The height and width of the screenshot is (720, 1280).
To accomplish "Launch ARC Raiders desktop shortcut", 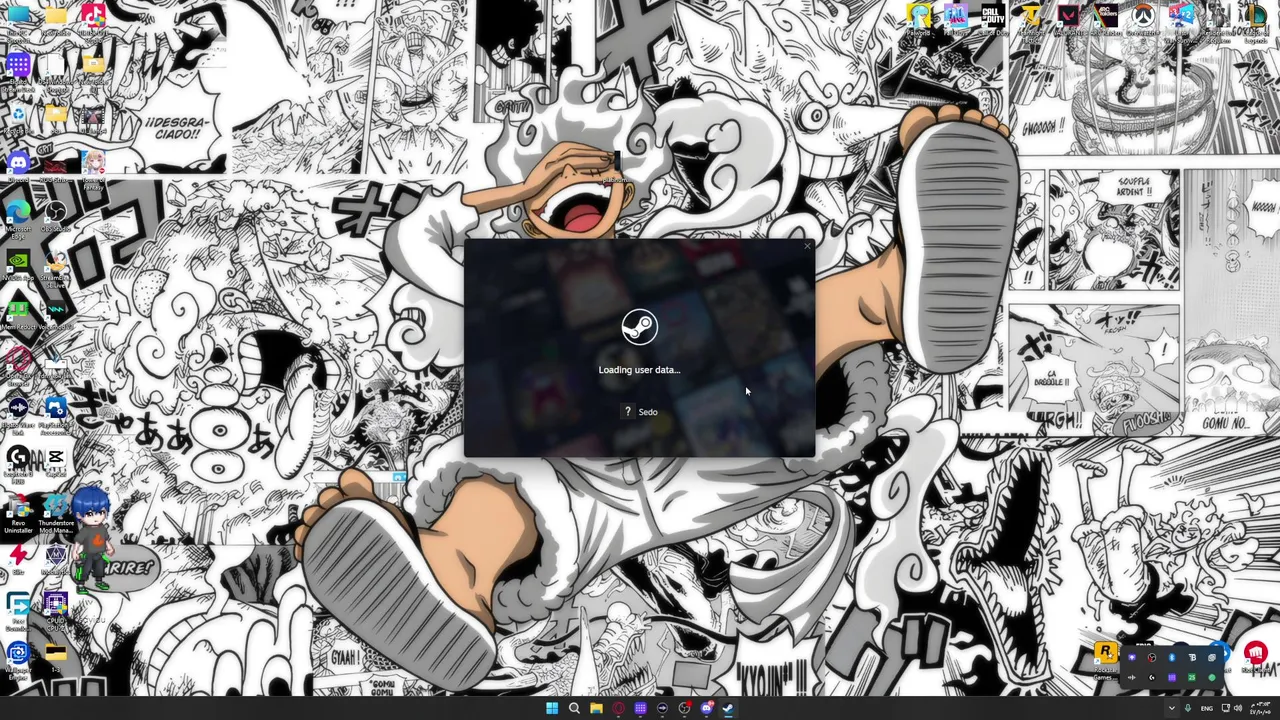I will pos(1105,18).
